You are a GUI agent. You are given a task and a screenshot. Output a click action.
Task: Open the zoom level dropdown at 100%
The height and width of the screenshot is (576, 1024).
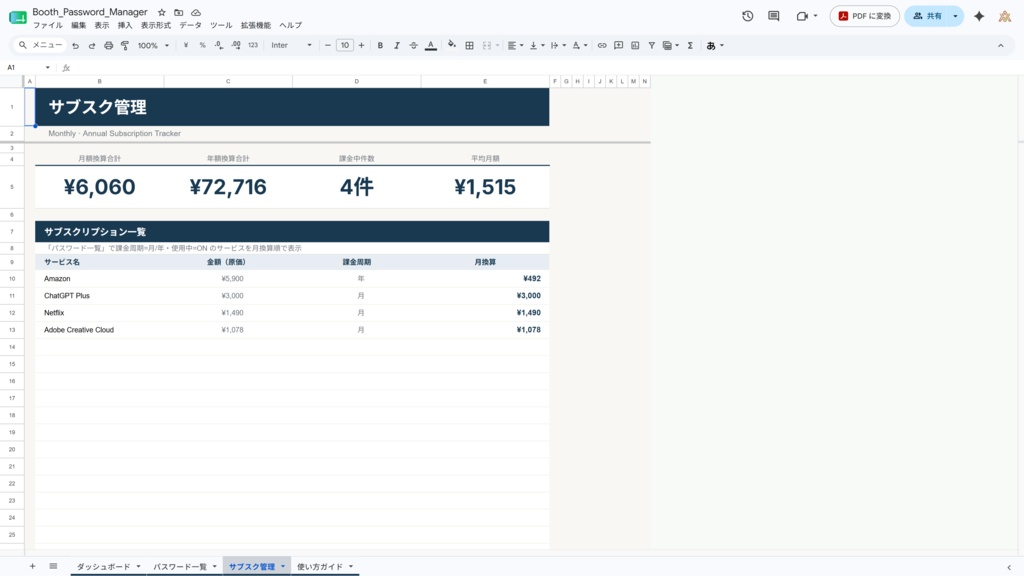click(153, 46)
